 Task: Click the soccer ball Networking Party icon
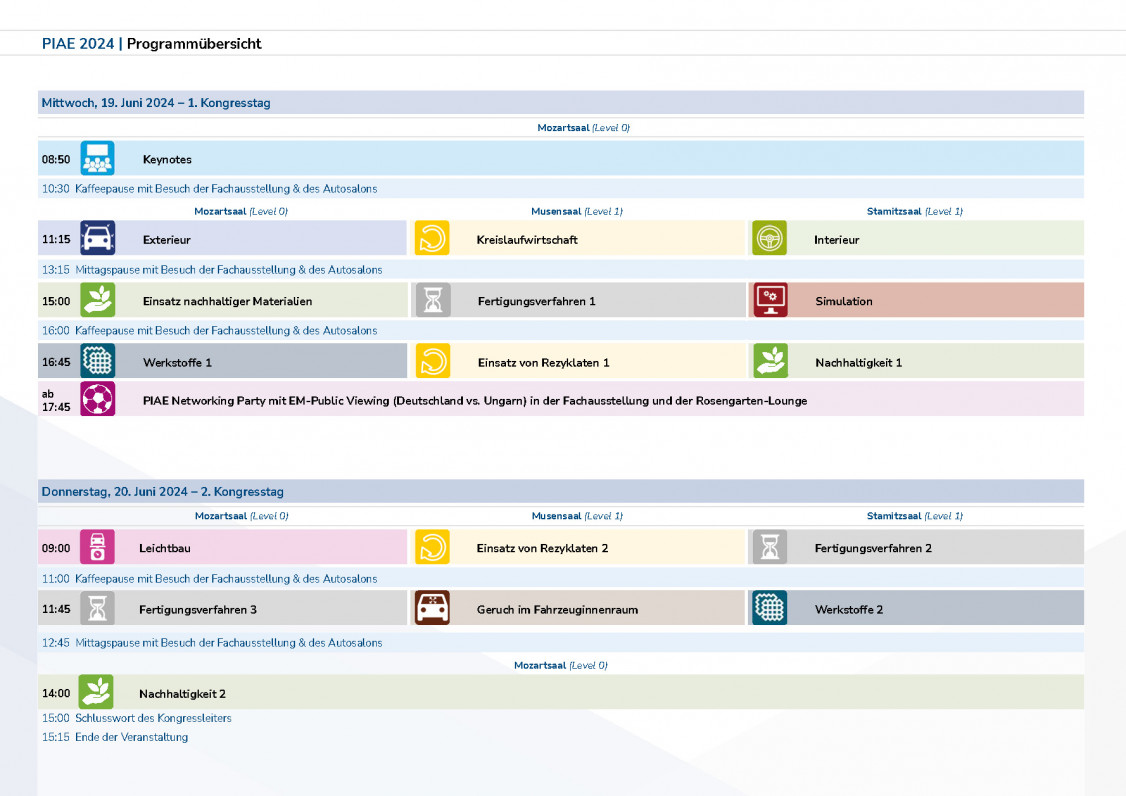(x=97, y=399)
